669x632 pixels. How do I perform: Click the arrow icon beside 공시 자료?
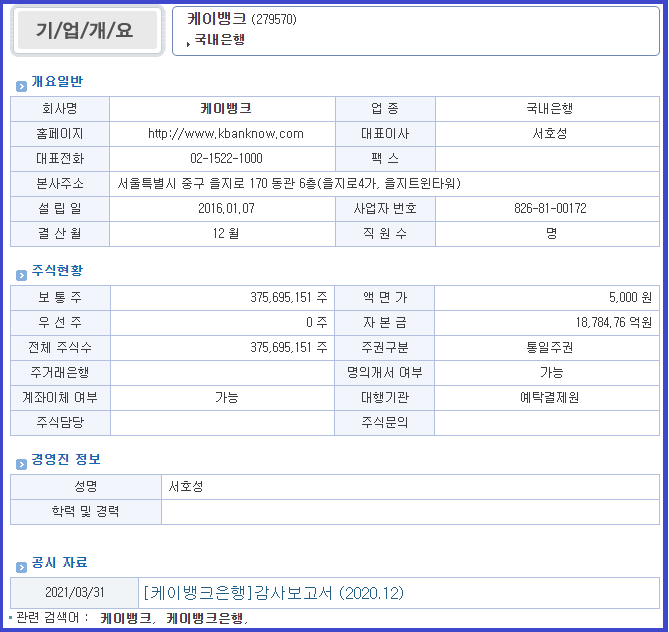21,568
